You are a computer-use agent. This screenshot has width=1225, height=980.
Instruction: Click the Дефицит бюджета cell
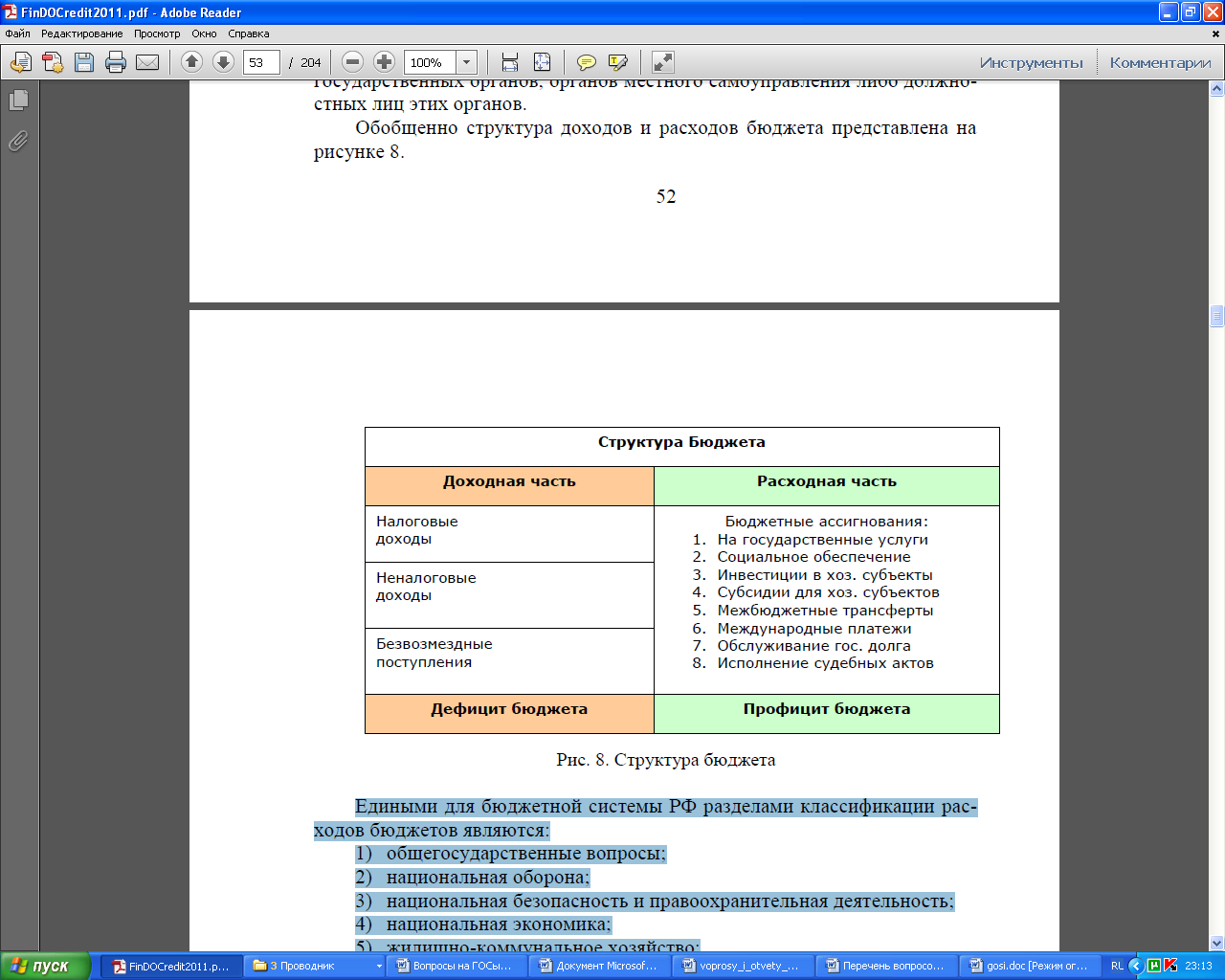(509, 714)
